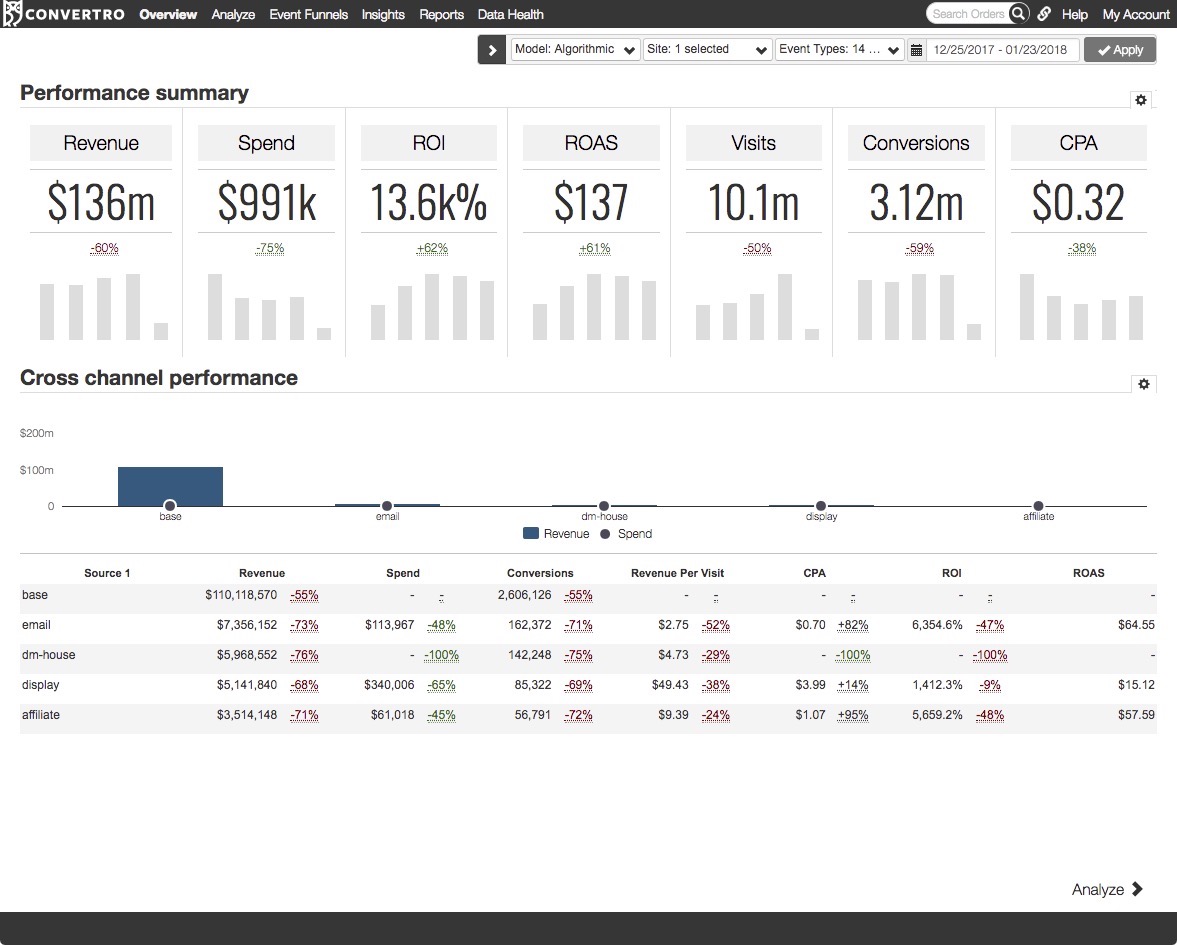Click the $110,118,570 revenue value
The height and width of the screenshot is (945, 1177).
tap(241, 594)
